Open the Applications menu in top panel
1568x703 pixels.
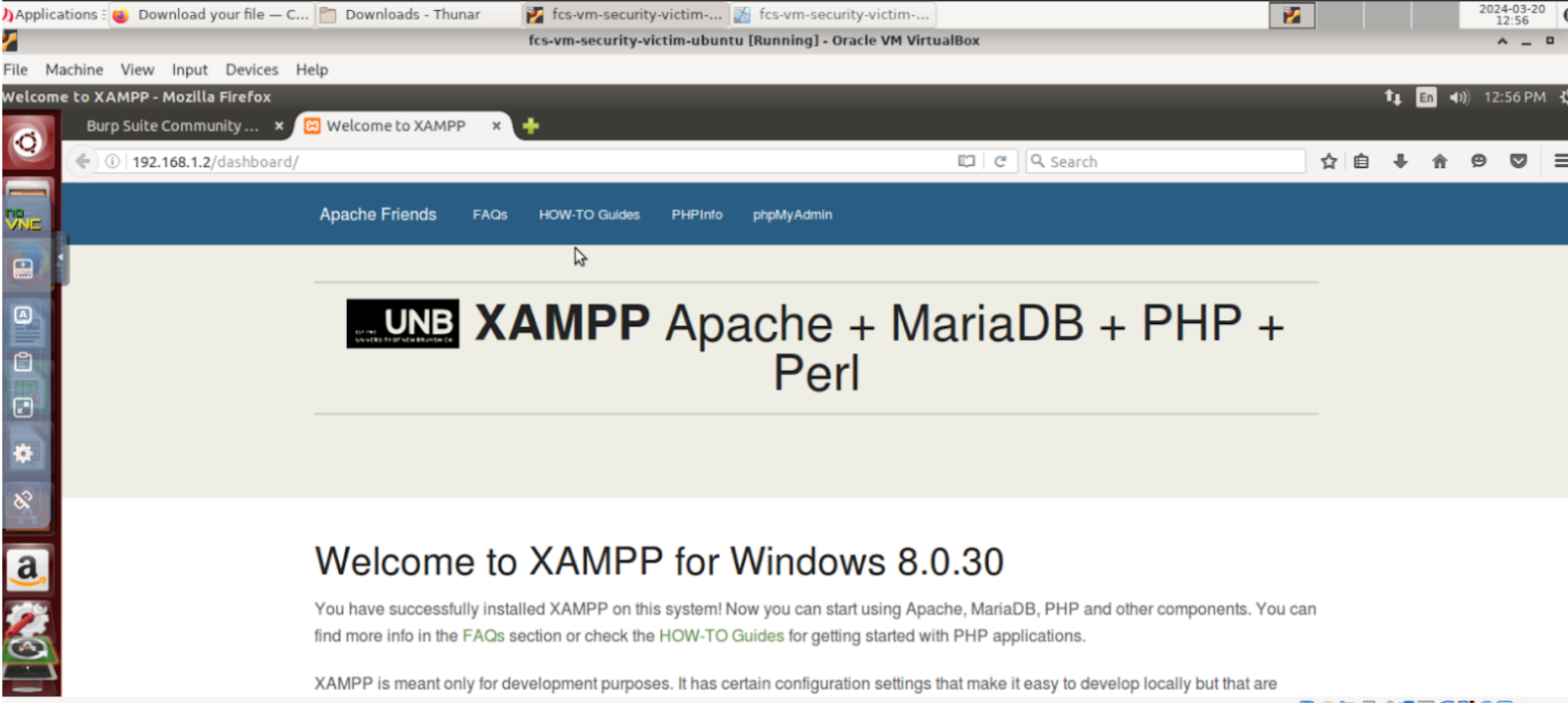[52, 14]
